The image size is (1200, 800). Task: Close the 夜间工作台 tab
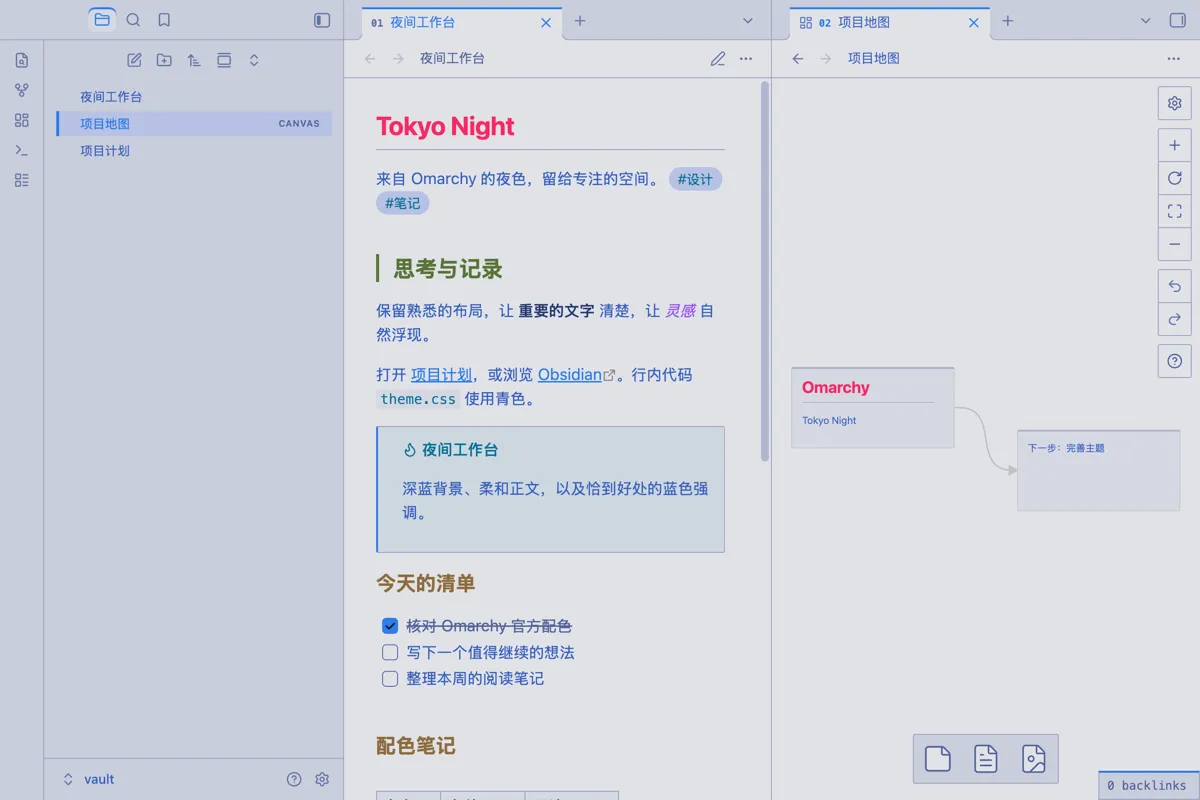click(x=545, y=22)
